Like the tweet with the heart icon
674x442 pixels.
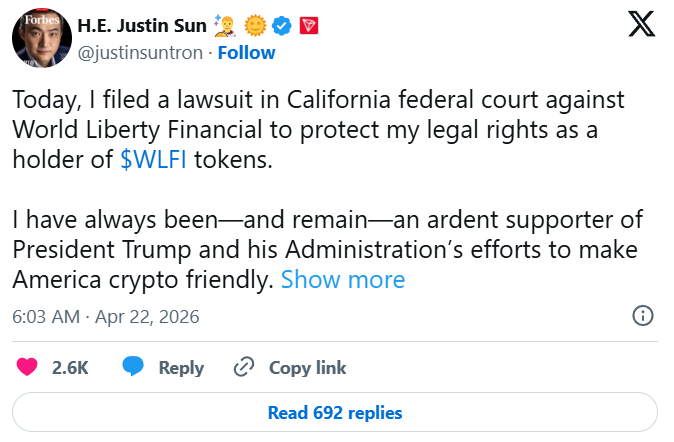[26, 368]
